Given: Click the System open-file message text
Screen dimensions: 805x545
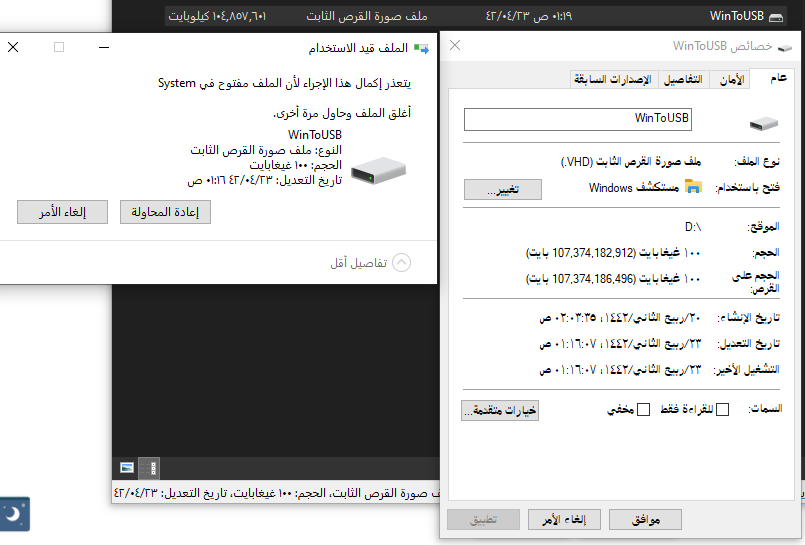Looking at the screenshot, I should tap(284, 83).
